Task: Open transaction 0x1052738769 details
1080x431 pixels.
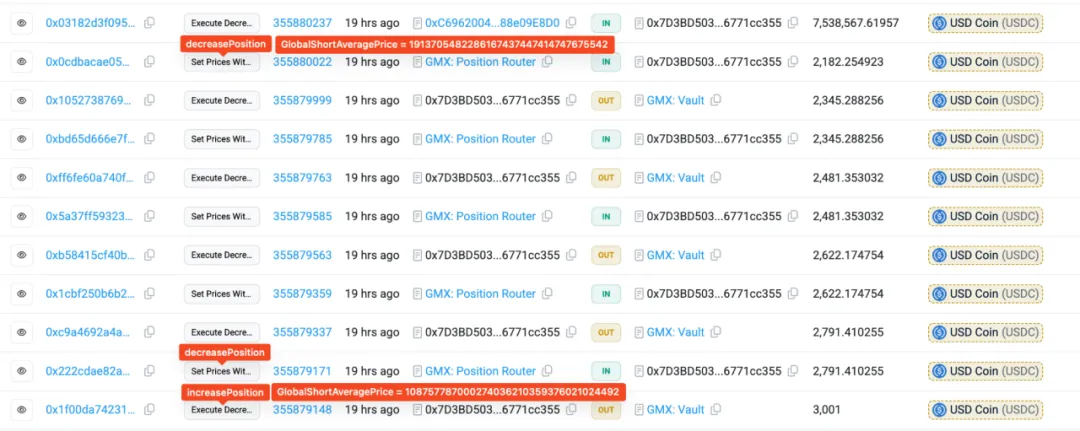Action: [88, 100]
